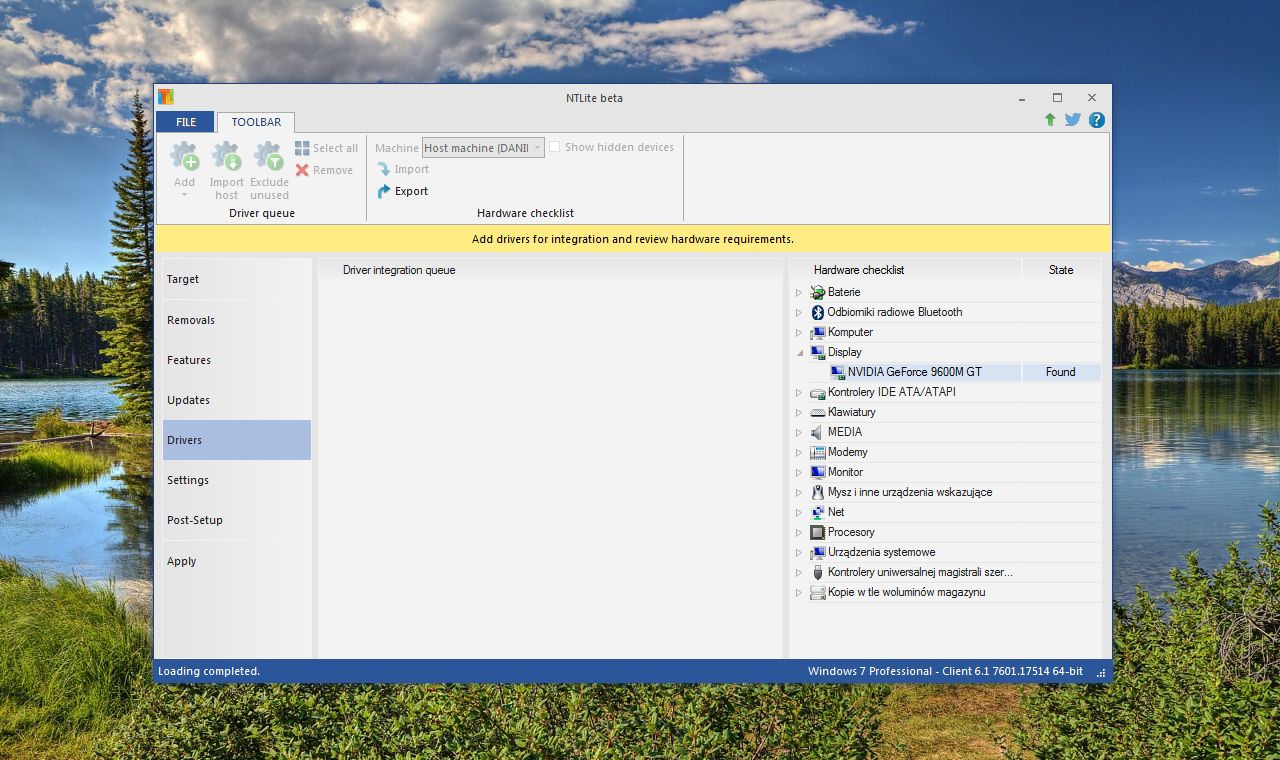Open the Apply sidebar page
The image size is (1280, 760).
click(x=237, y=561)
